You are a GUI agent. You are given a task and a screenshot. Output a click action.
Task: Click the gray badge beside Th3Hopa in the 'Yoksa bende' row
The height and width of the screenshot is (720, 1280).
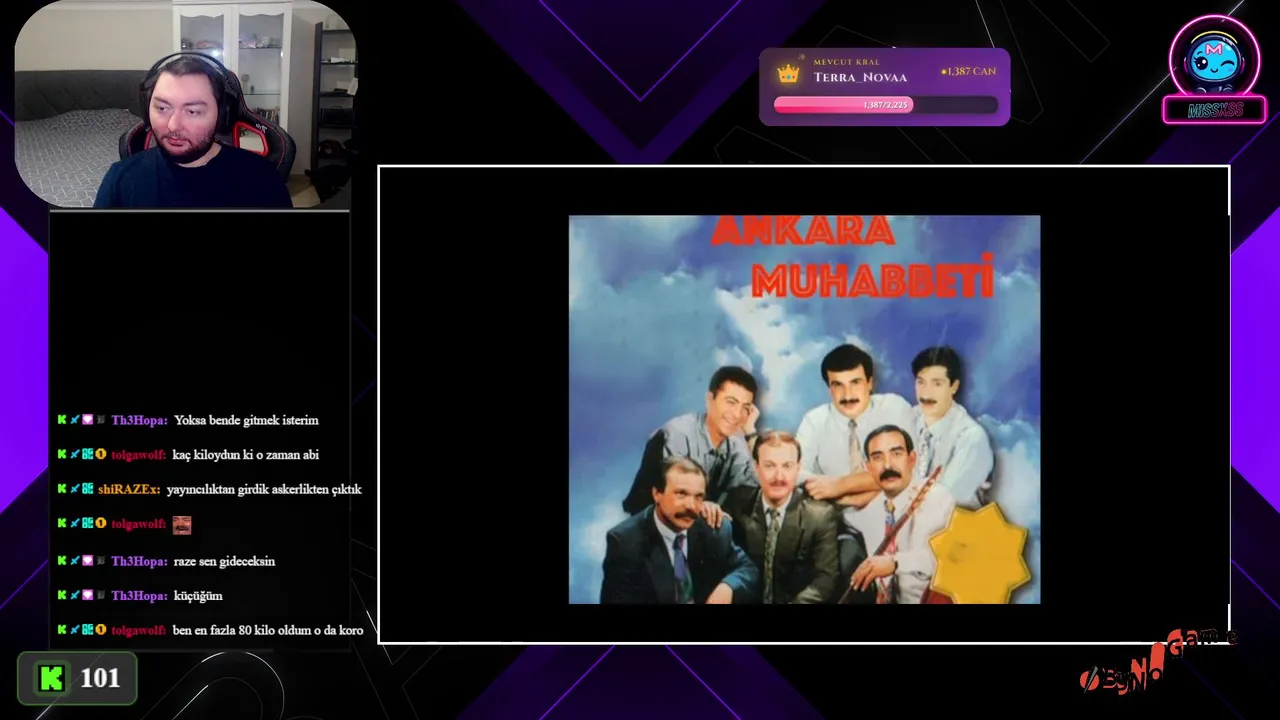pos(100,420)
